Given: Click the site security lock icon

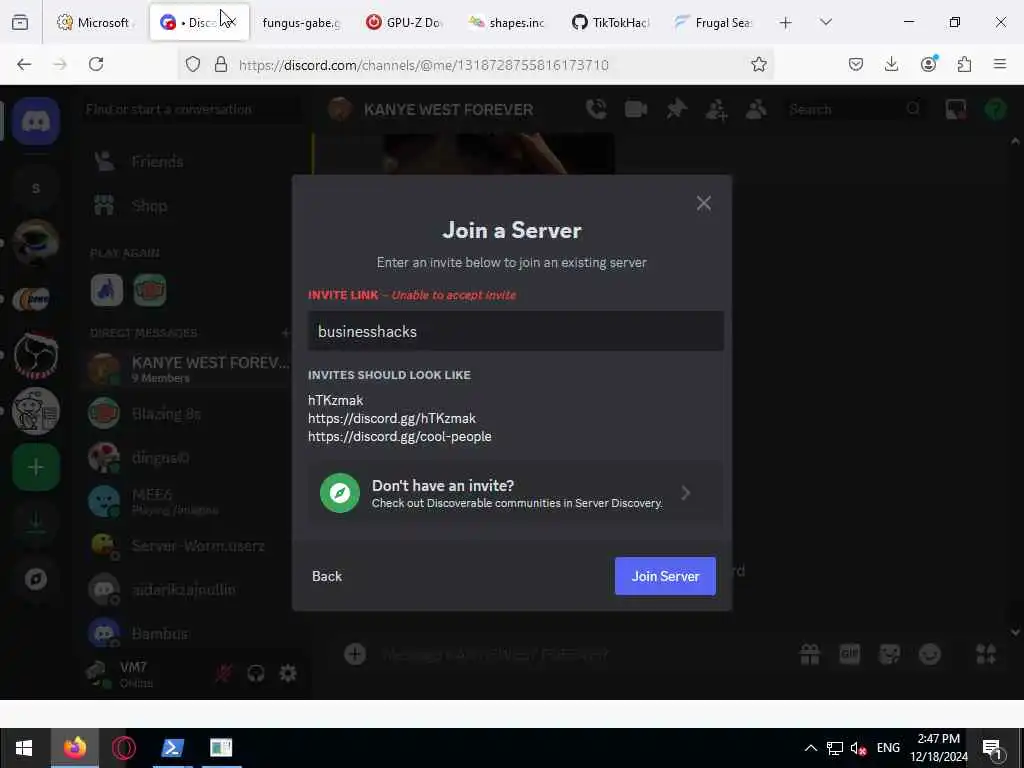Looking at the screenshot, I should 221,64.
